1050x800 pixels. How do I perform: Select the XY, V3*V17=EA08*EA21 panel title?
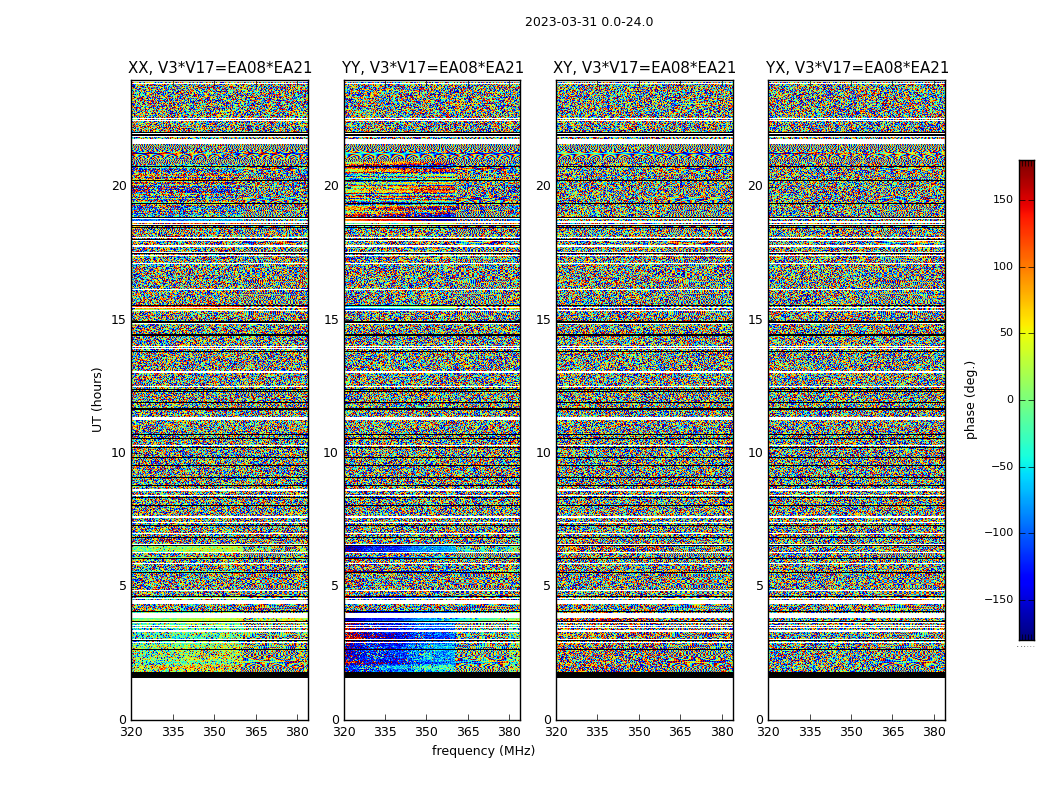click(644, 68)
